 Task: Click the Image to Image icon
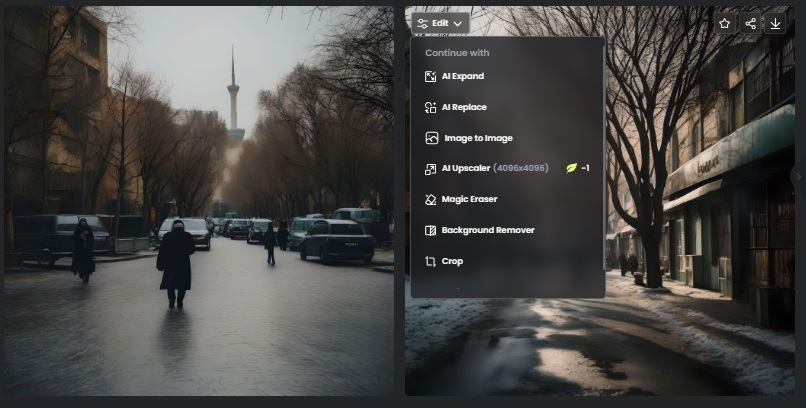[x=431, y=138]
